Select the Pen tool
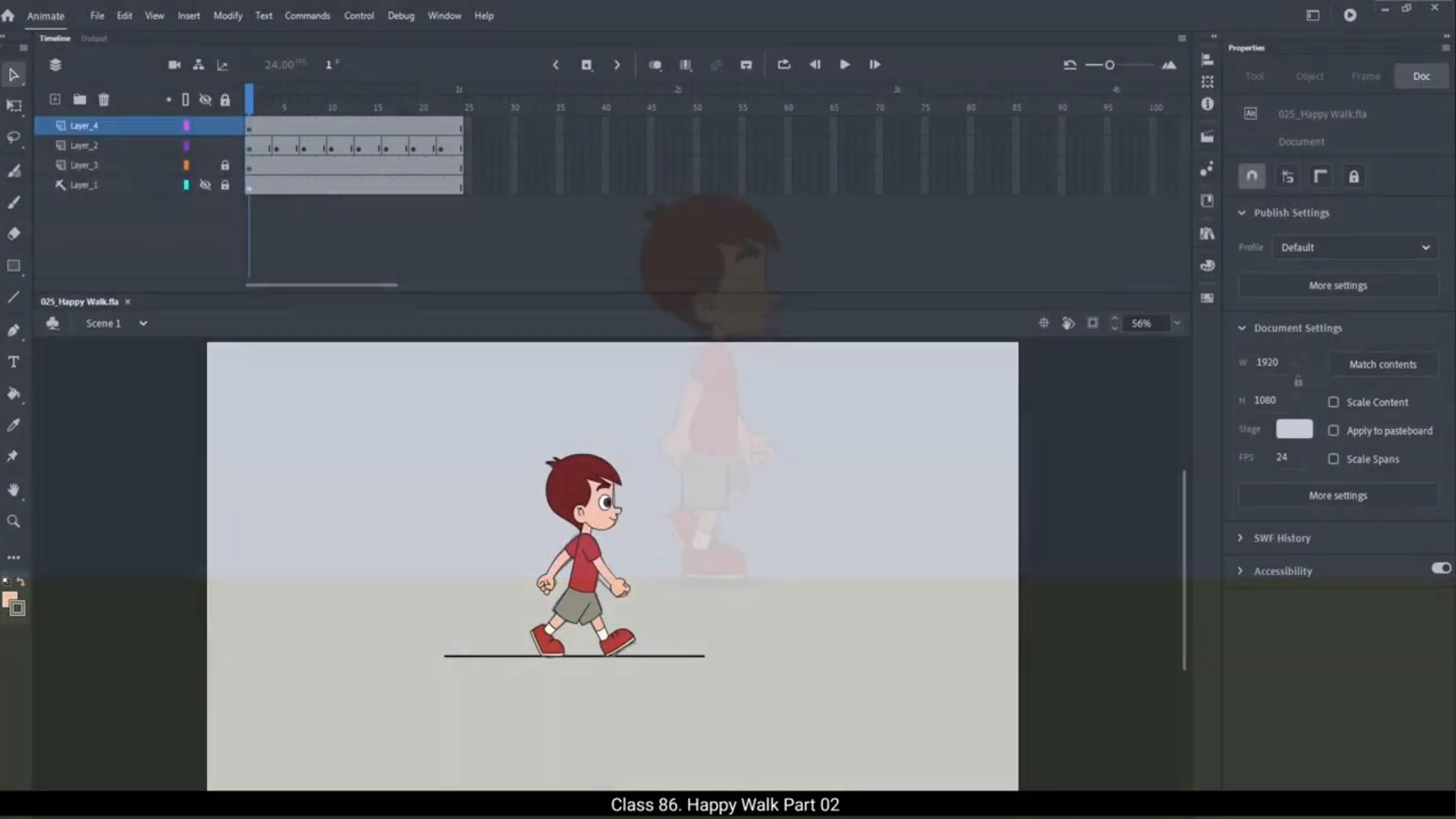This screenshot has height=819, width=1456. (14, 330)
